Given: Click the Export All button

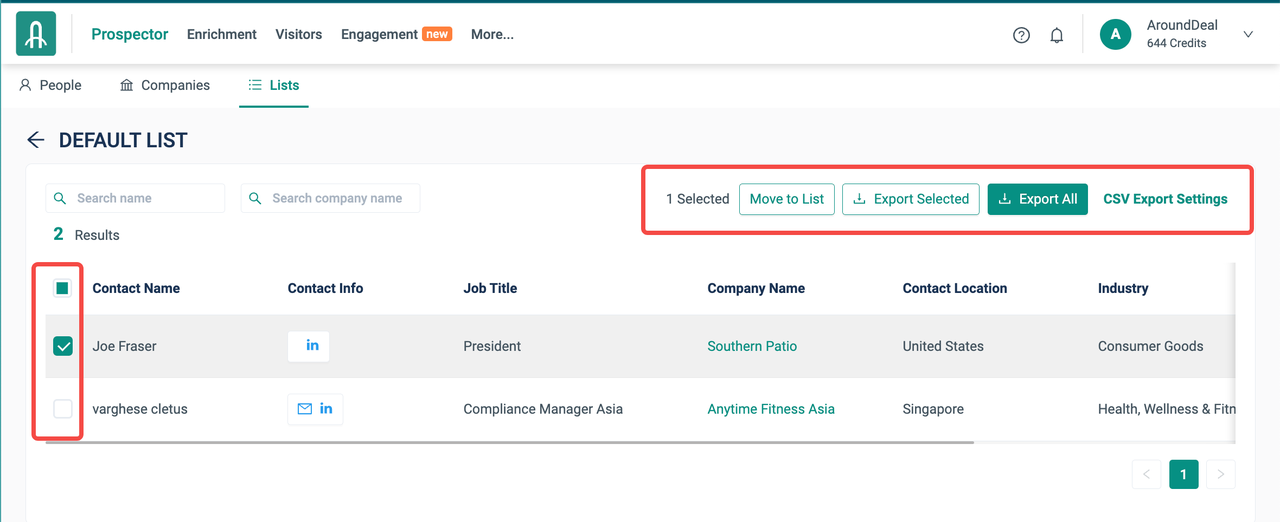Looking at the screenshot, I should click(1037, 199).
